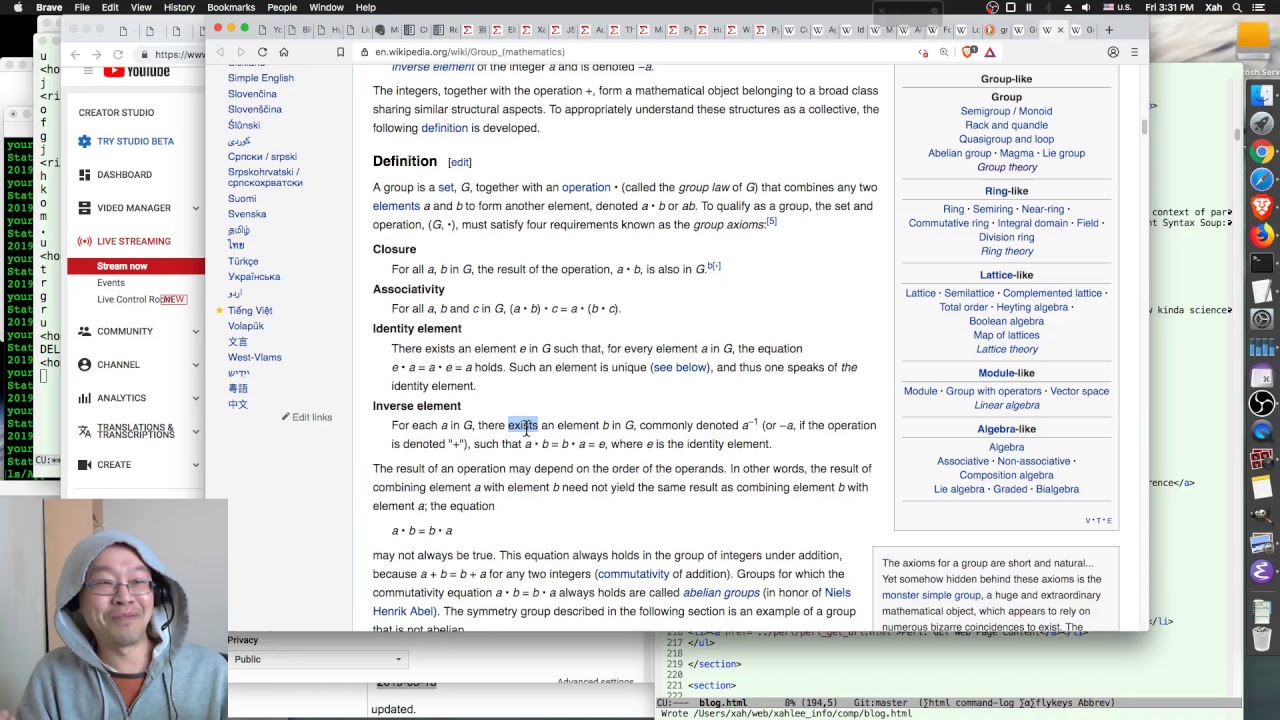This screenshot has height=720, width=1280.
Task: Click the YouTube logo
Action: coord(136,71)
